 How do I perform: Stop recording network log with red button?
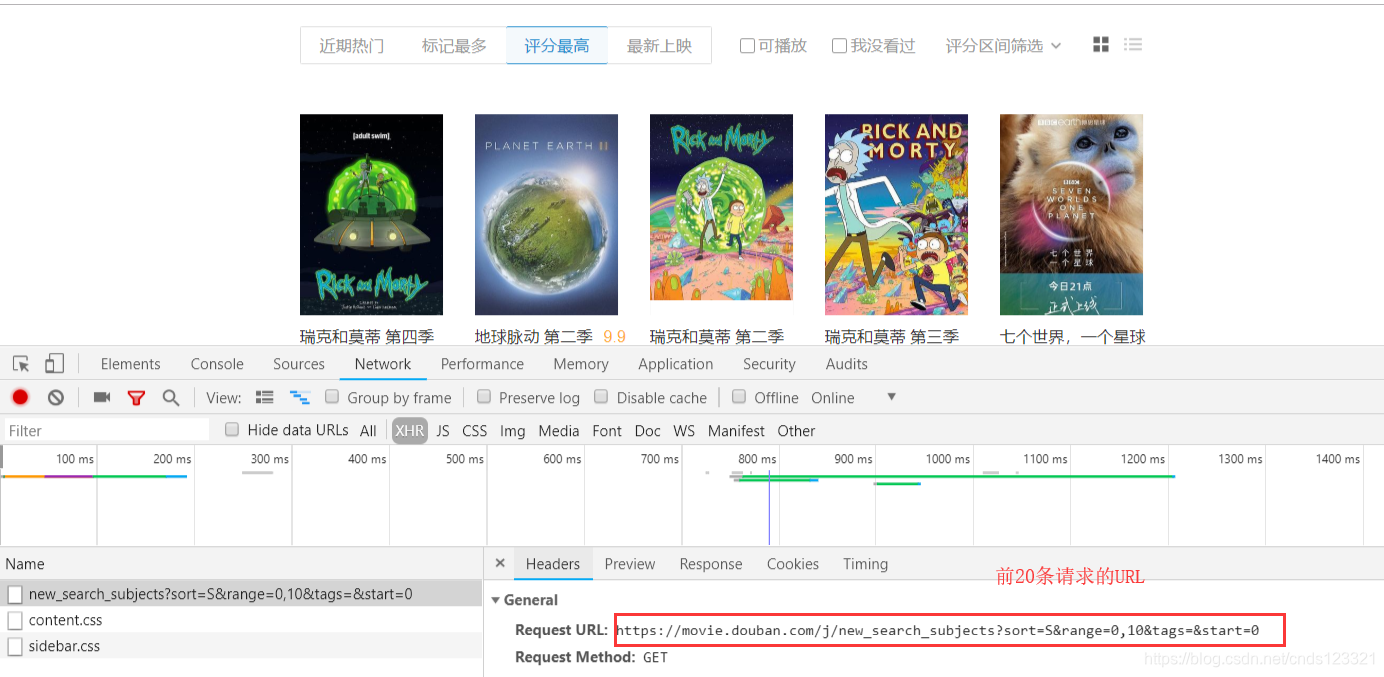pyautogui.click(x=20, y=397)
